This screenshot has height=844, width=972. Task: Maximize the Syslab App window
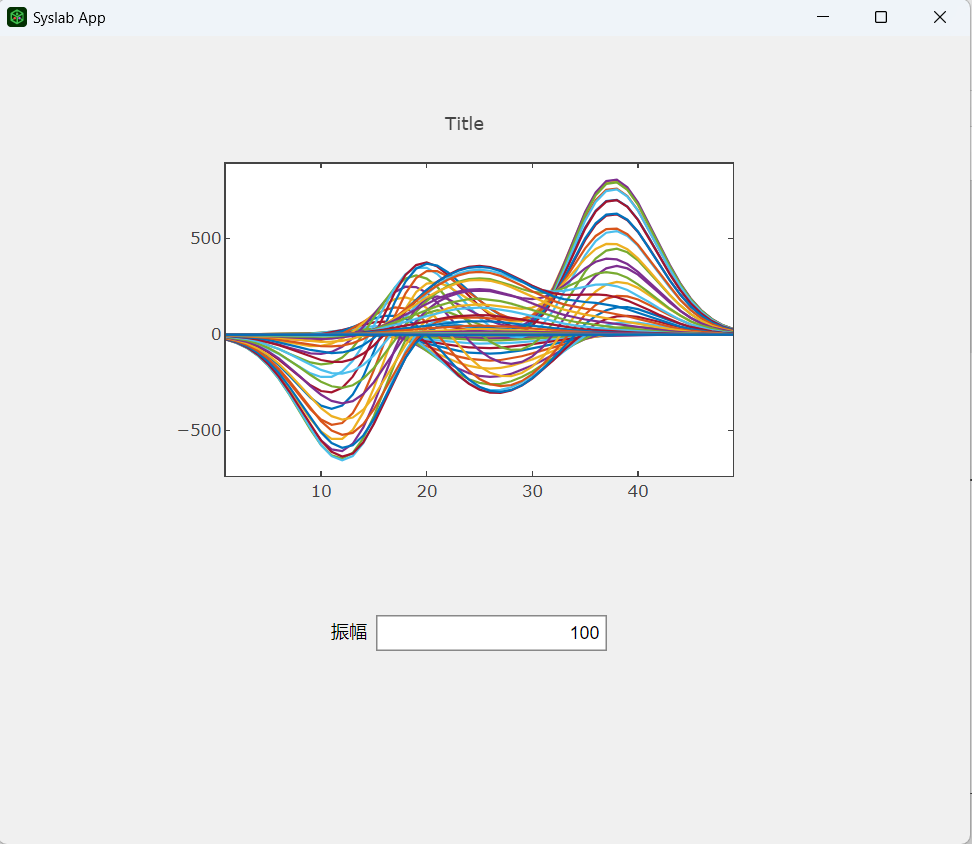pos(881,17)
